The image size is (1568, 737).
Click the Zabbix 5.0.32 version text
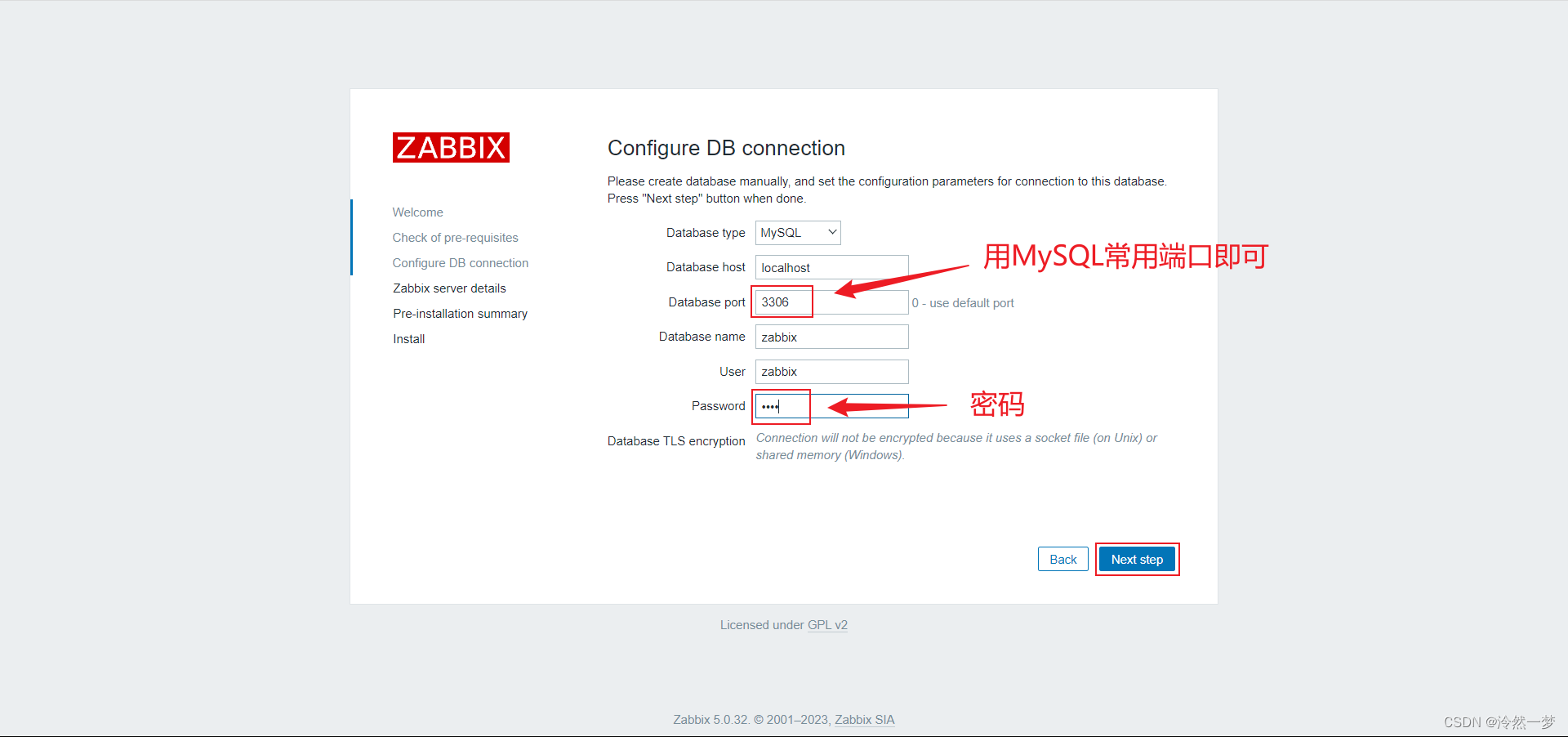point(710,720)
